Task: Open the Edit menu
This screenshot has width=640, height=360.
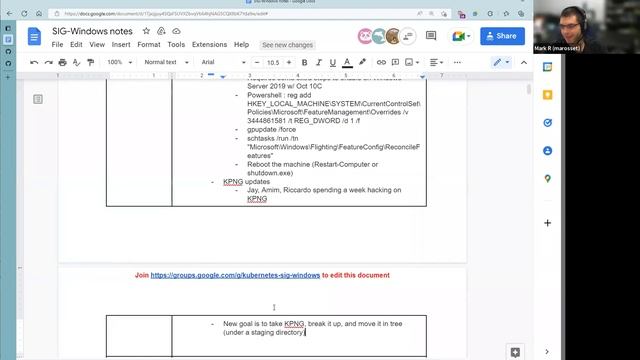Action: click(76, 44)
